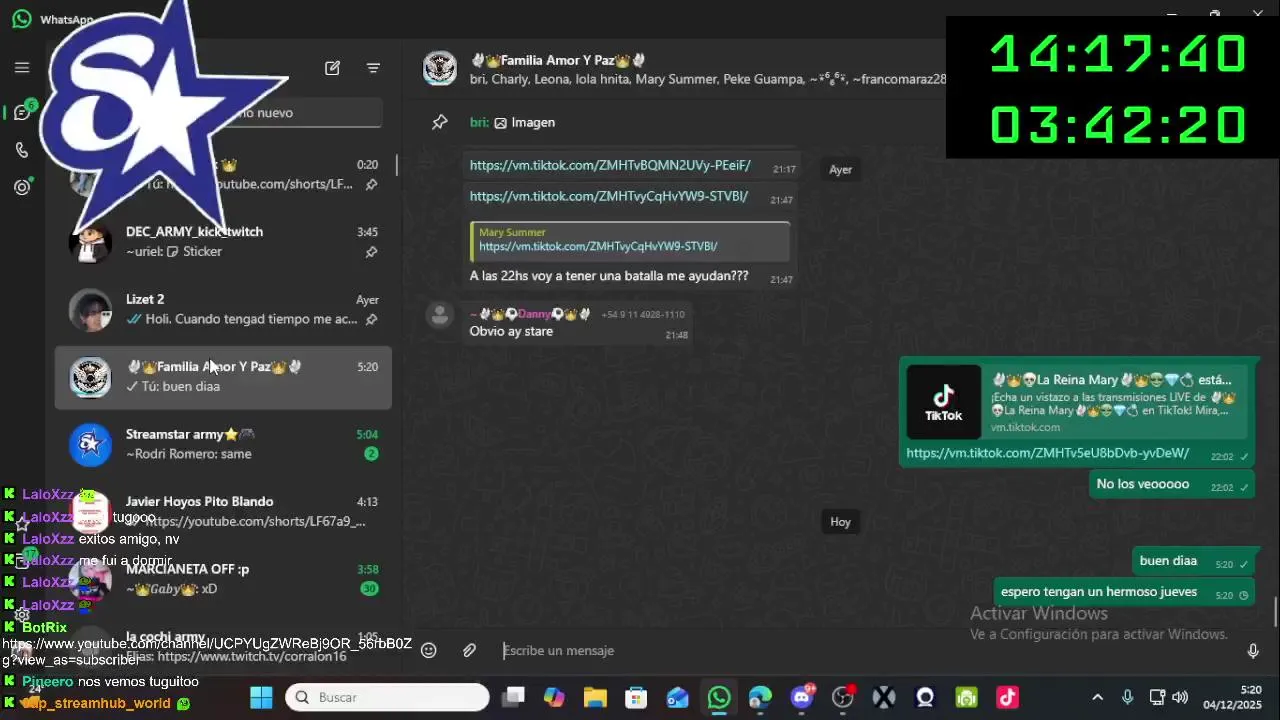Open Copilot from the taskbar
The width and height of the screenshot is (1280, 720).
(x=554, y=697)
